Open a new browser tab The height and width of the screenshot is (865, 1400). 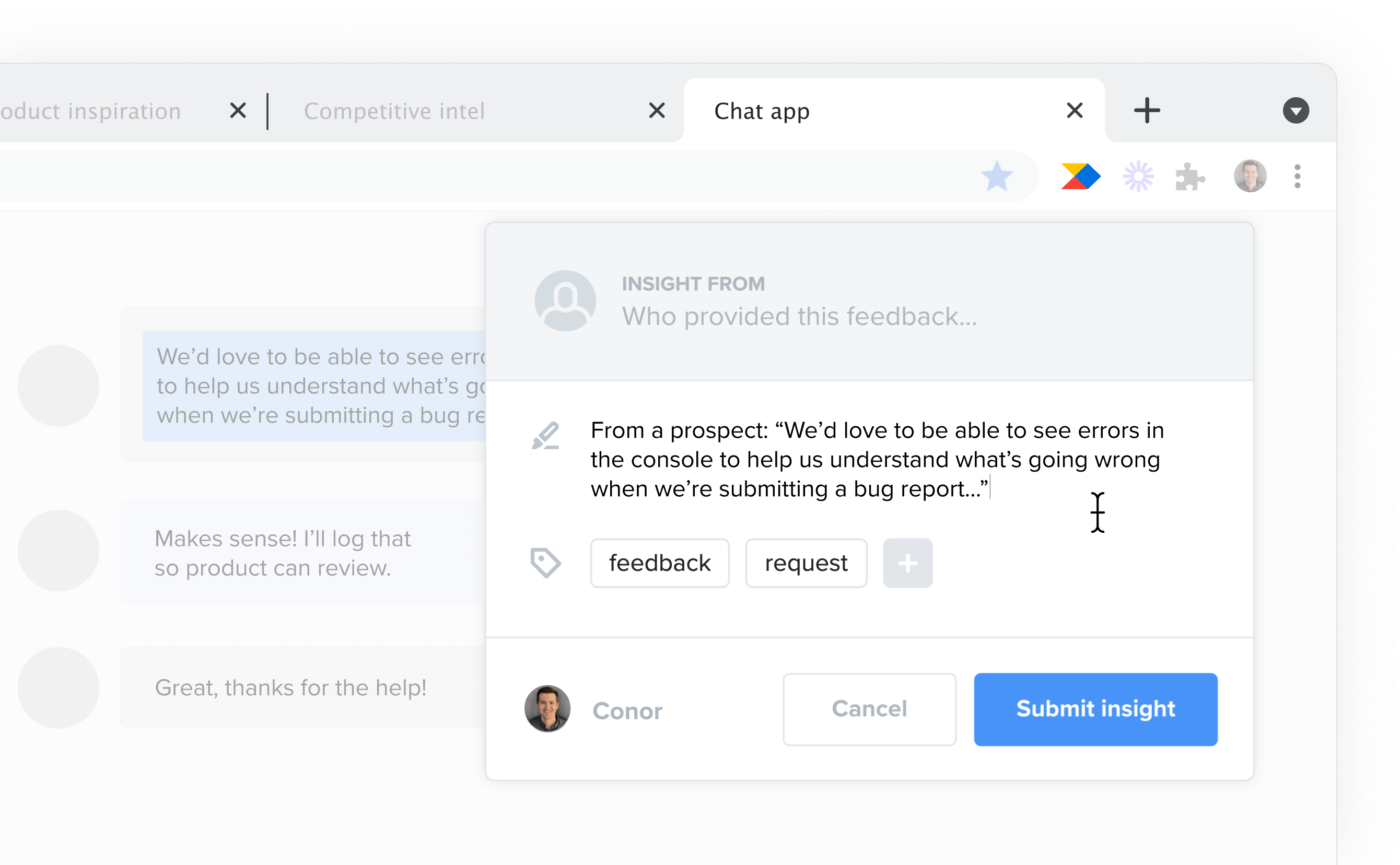pos(1147,110)
